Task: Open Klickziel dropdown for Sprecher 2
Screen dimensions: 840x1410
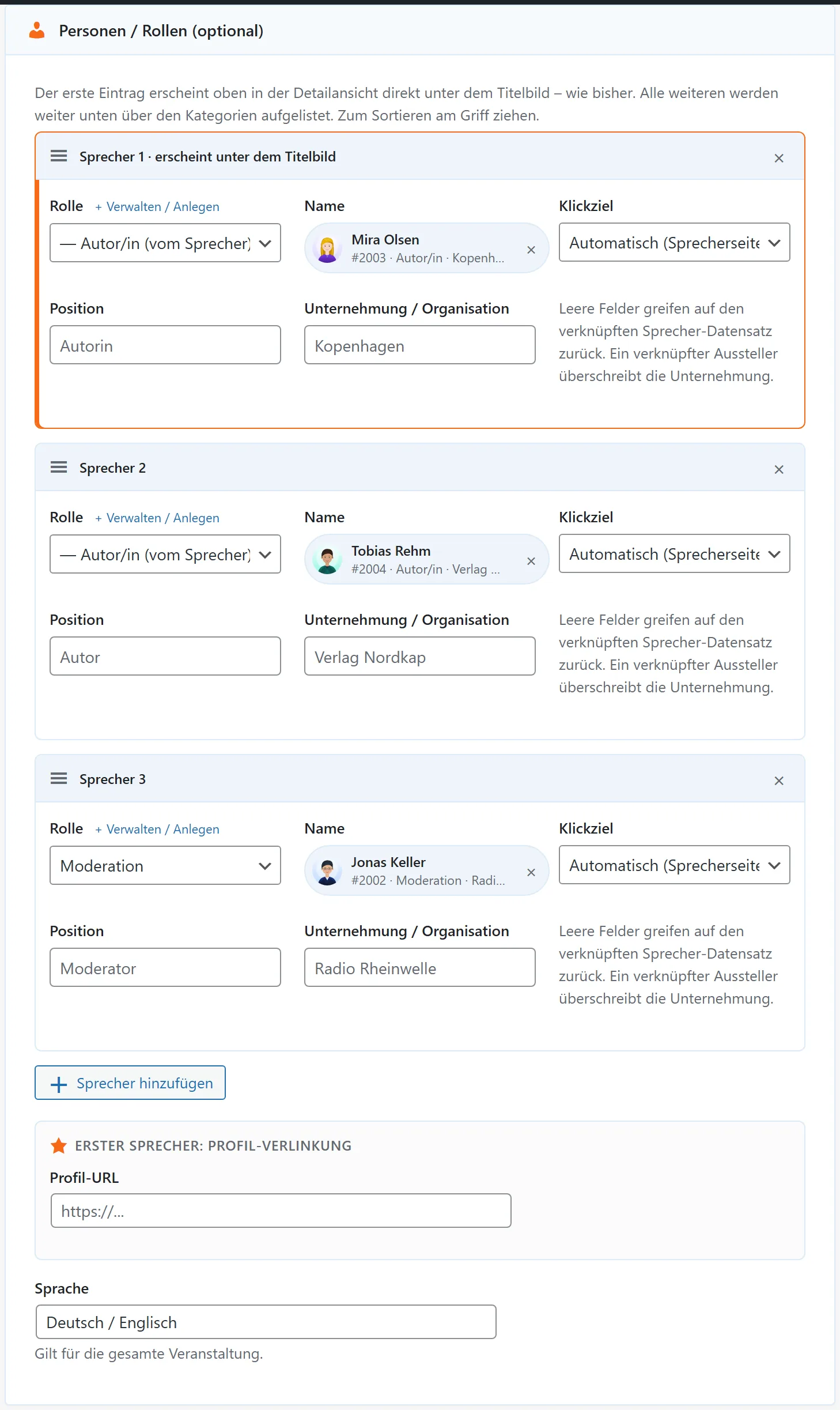Action: tap(675, 553)
